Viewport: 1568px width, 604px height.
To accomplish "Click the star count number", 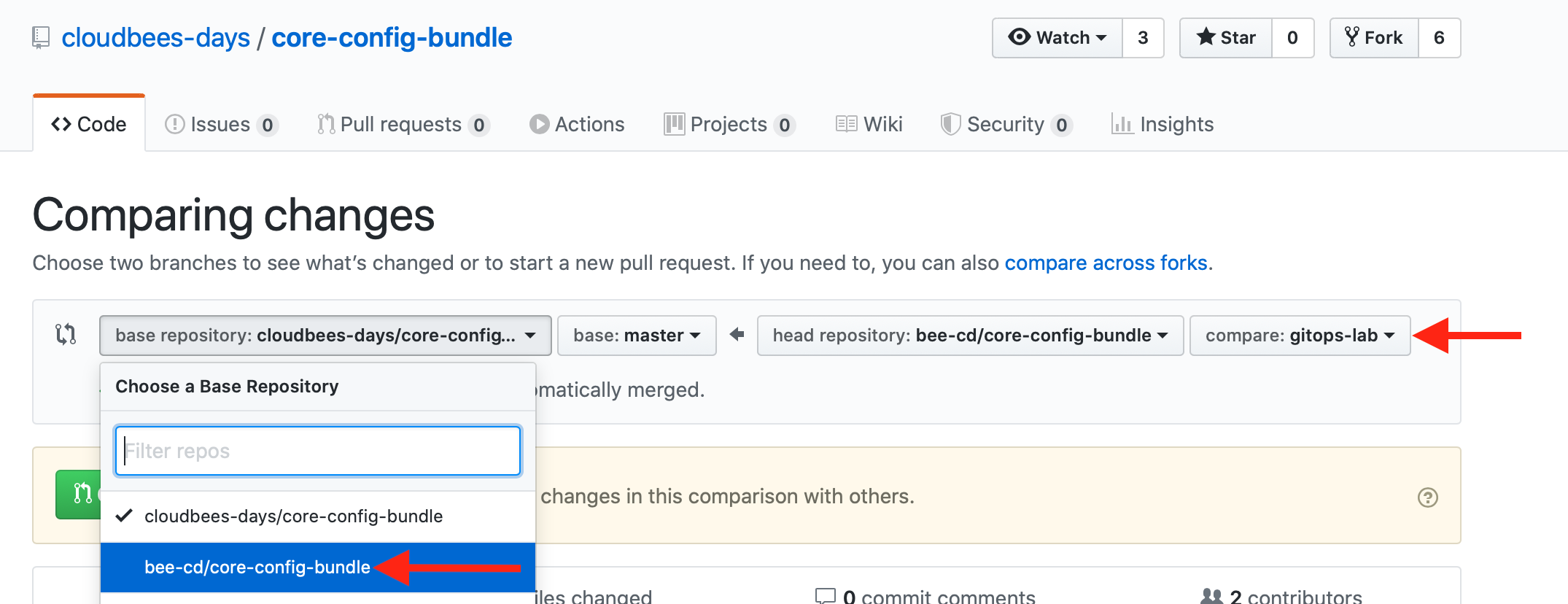I will coord(1292,38).
